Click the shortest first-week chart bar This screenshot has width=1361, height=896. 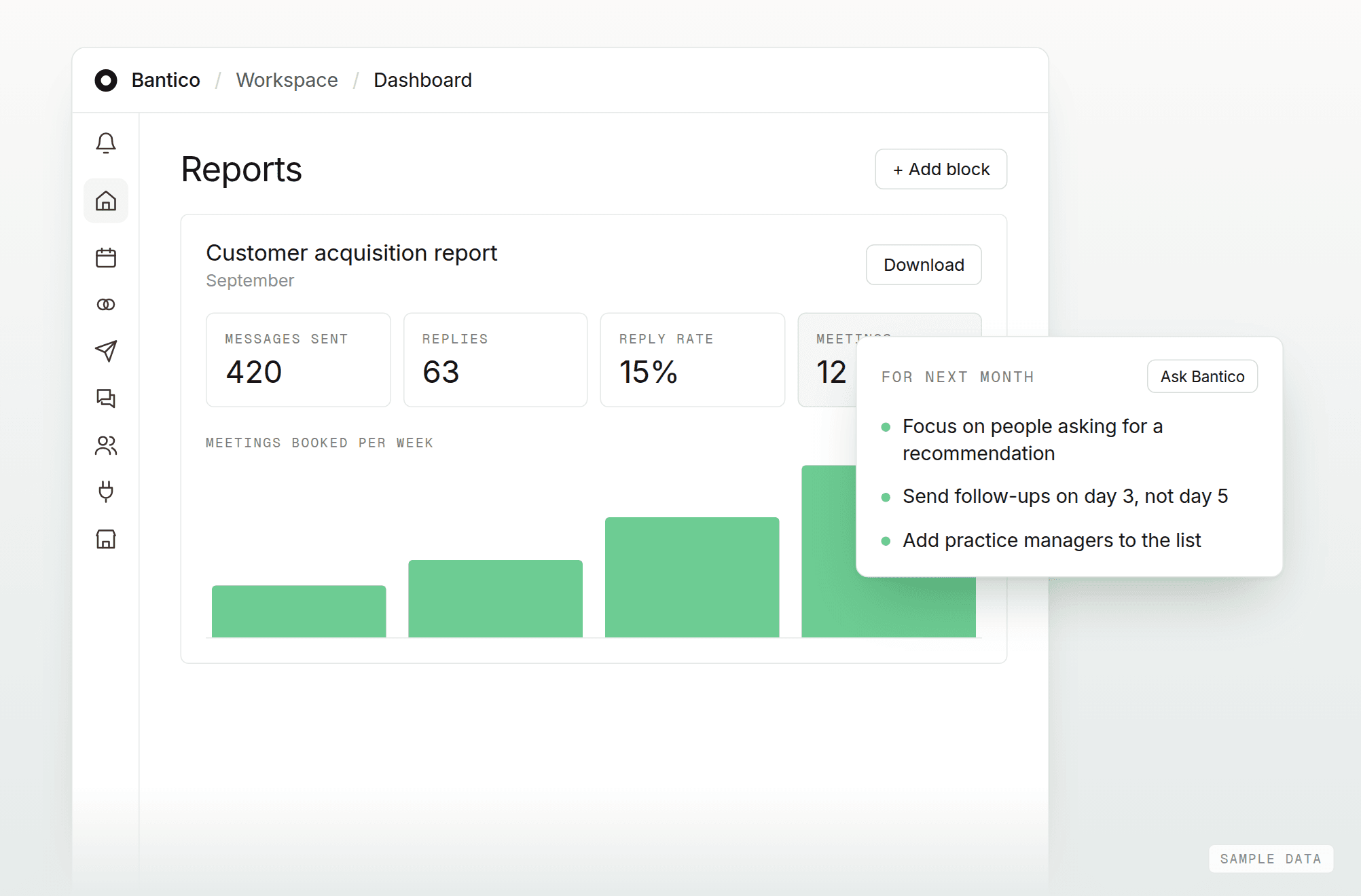[299, 611]
